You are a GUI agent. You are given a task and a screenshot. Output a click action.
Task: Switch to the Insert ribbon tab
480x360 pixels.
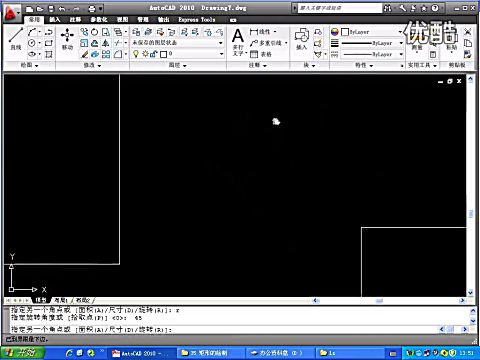(55, 20)
